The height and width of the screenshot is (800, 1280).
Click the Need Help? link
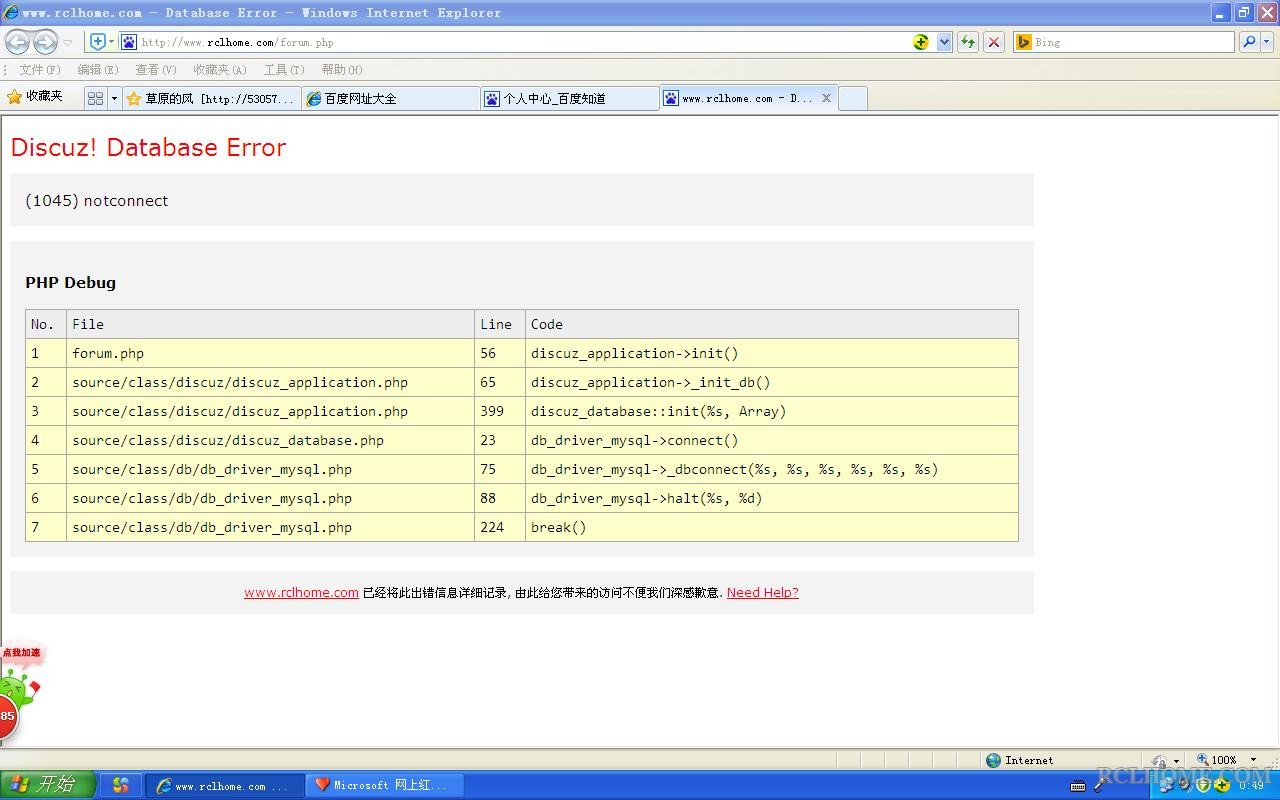(763, 592)
